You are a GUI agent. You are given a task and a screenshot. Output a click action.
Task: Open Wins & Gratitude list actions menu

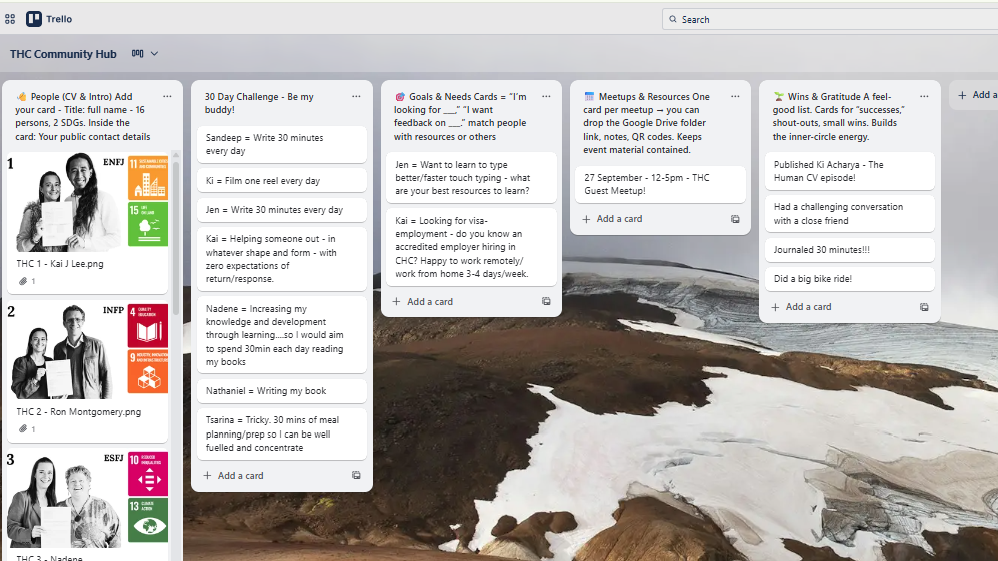pyautogui.click(x=924, y=97)
